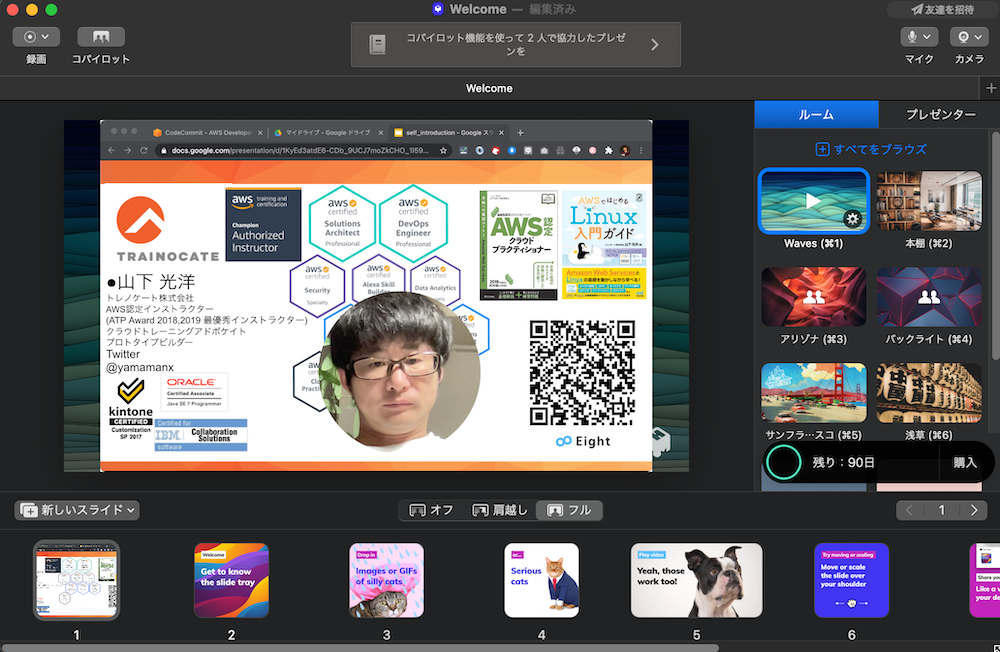Click the 購入 purchase button
1000x652 pixels.
point(965,463)
